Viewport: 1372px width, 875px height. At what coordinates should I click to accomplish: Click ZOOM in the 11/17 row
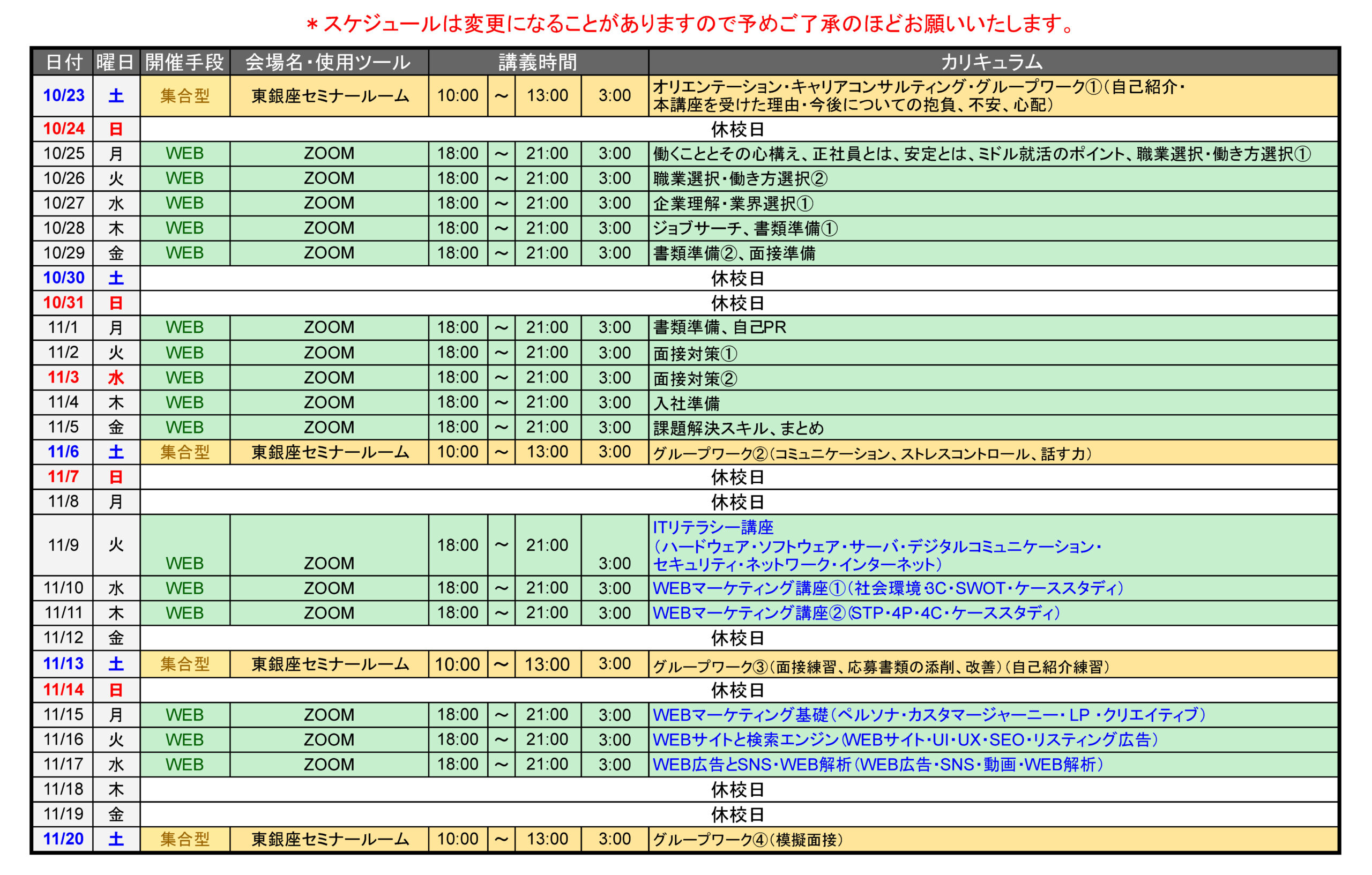click(329, 765)
